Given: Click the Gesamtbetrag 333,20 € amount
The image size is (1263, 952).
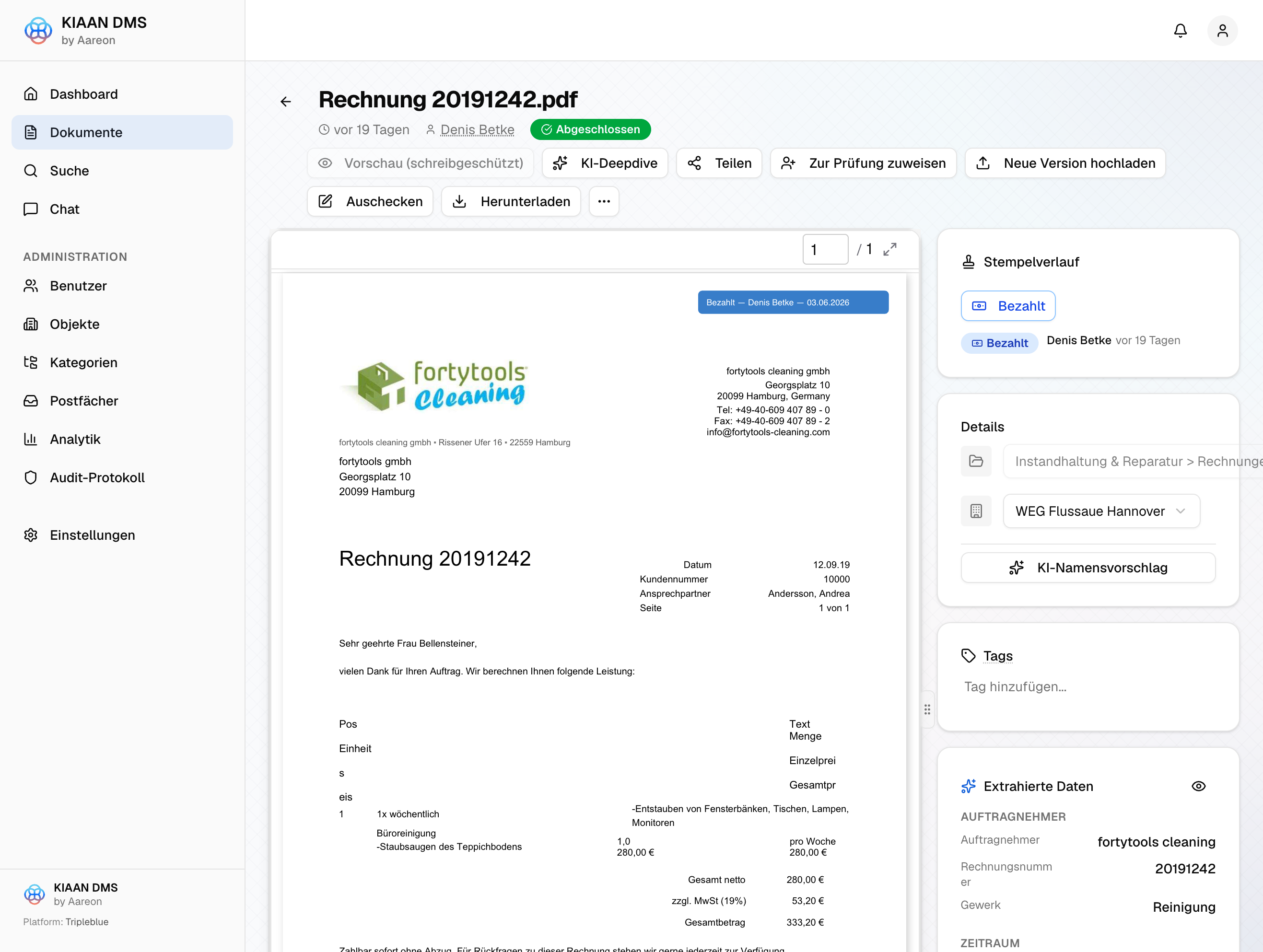Looking at the screenshot, I should point(805,922).
